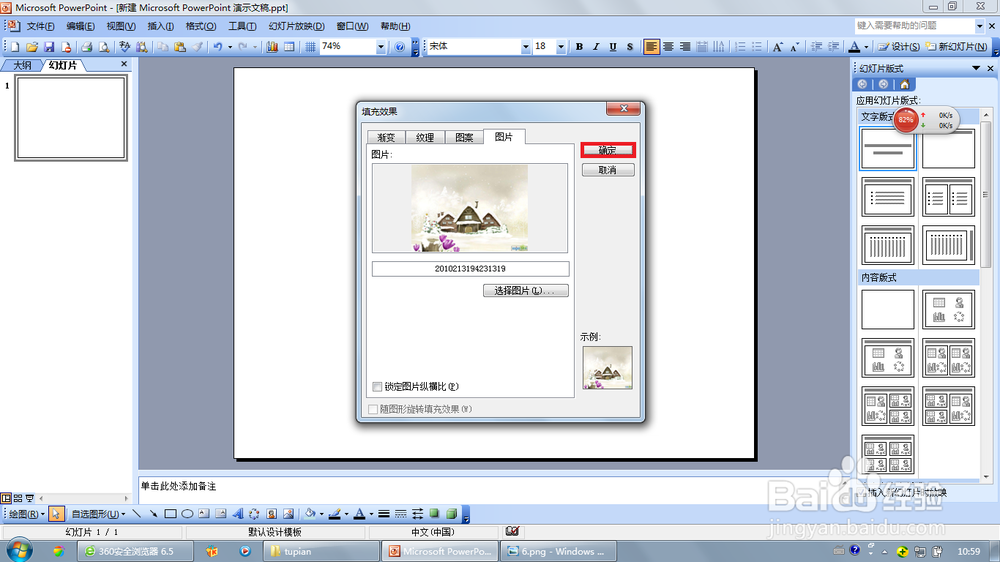Open Print Preview from the toolbar
Screen dimensions: 1000x562
pyautogui.click(x=103, y=47)
